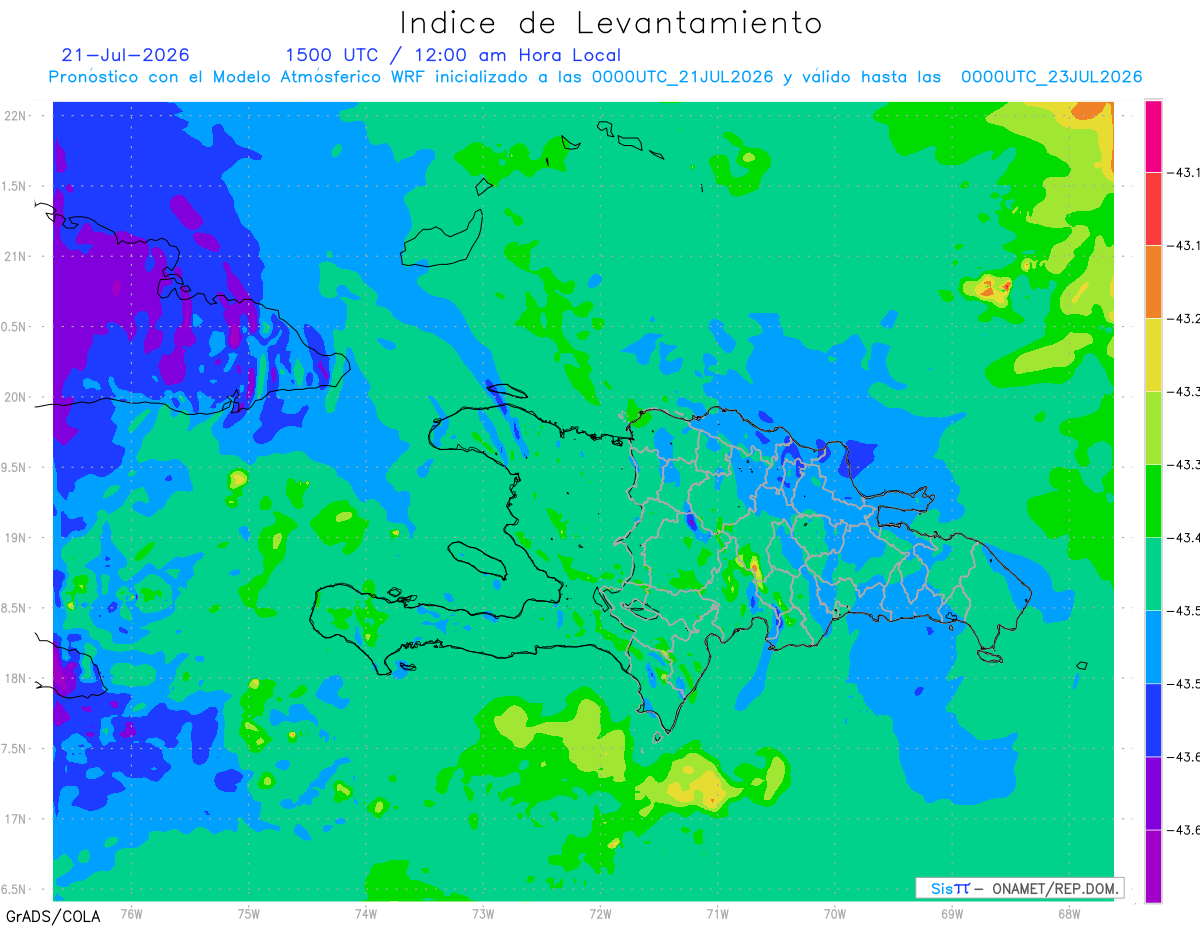Click the '70W' longitude label
This screenshot has width=1200, height=927.
[835, 913]
